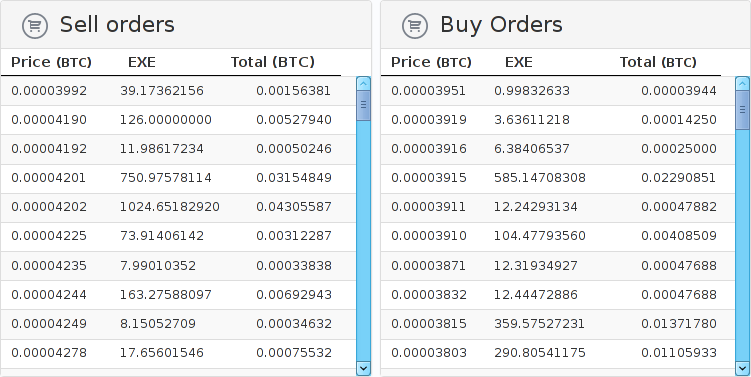Select buy order priced 0.00003951
This screenshot has height=377, width=751.
(x=558, y=91)
